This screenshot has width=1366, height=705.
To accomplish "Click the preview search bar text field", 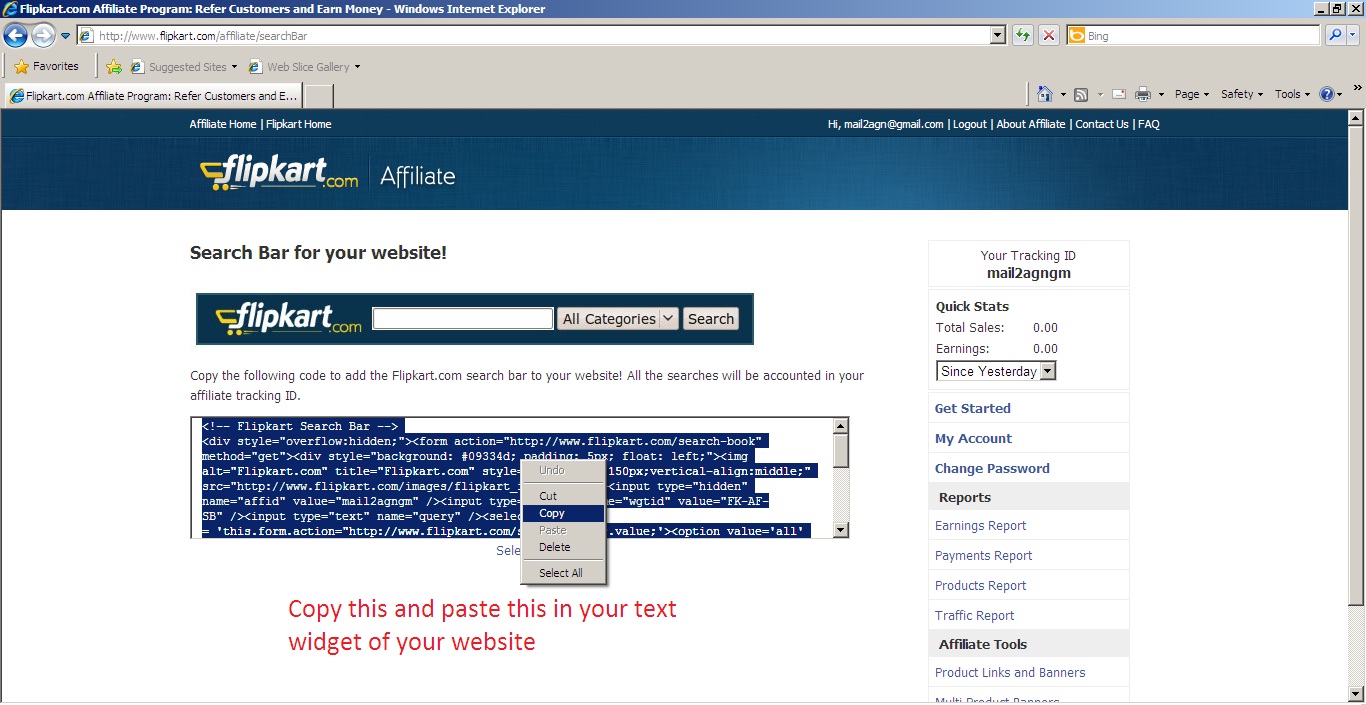I will tap(463, 319).
